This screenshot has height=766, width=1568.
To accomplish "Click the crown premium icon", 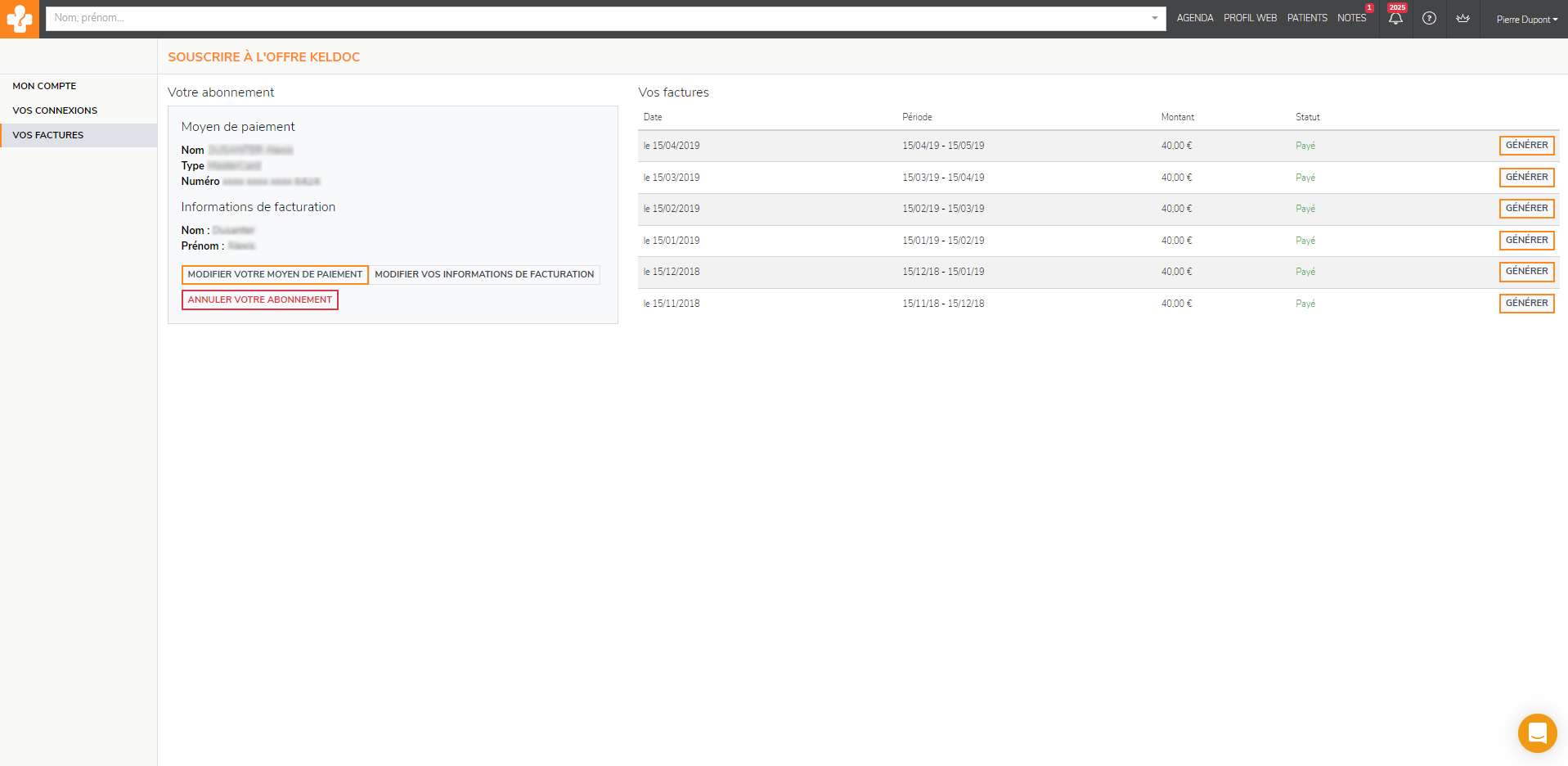I will pyautogui.click(x=1462, y=19).
